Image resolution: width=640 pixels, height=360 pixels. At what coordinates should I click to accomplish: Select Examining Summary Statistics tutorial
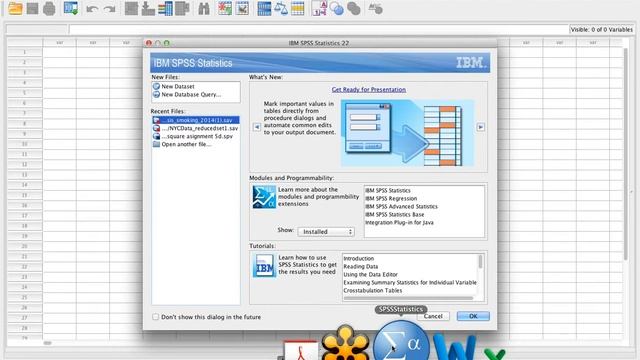pos(410,282)
